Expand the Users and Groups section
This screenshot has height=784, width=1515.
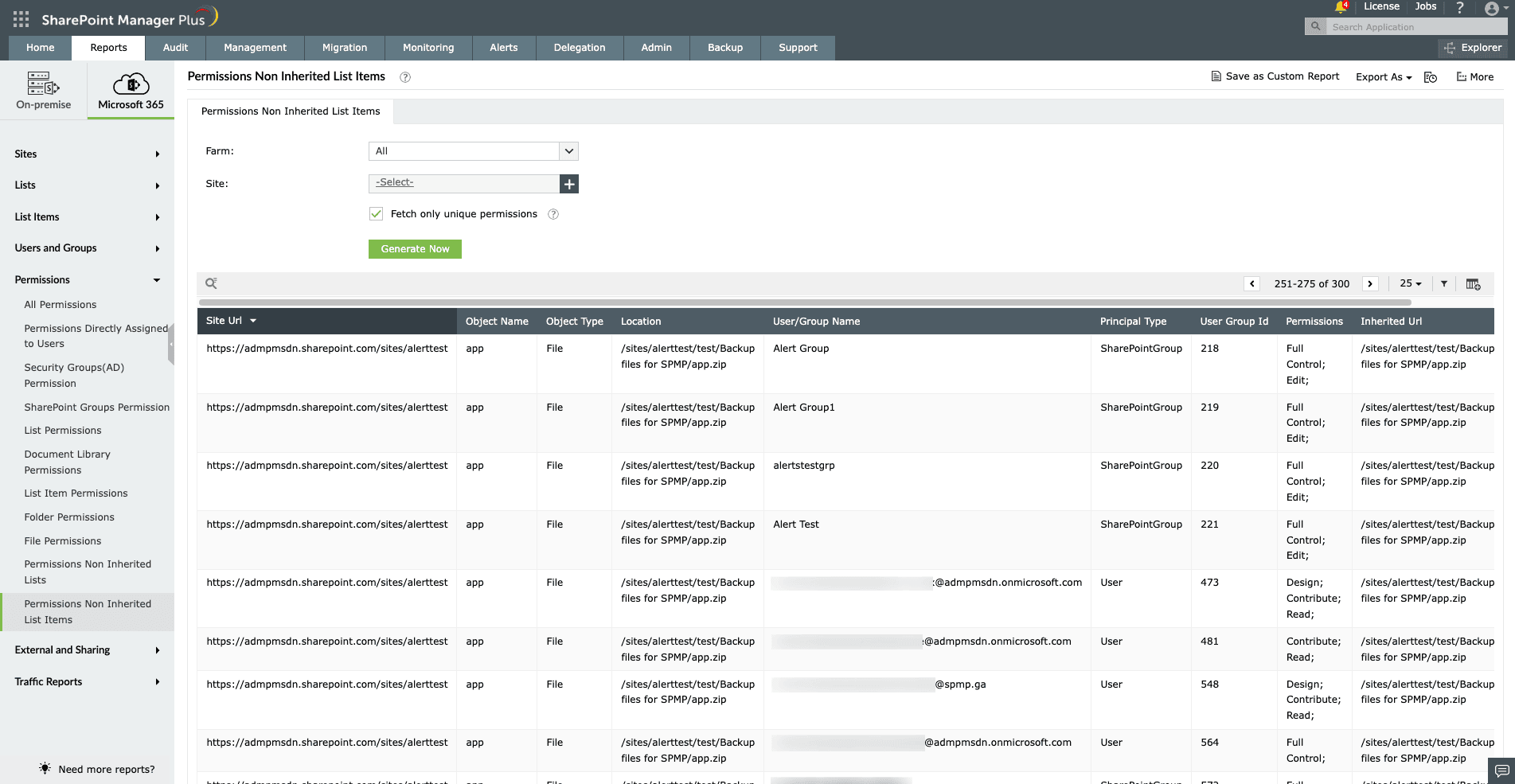(87, 248)
